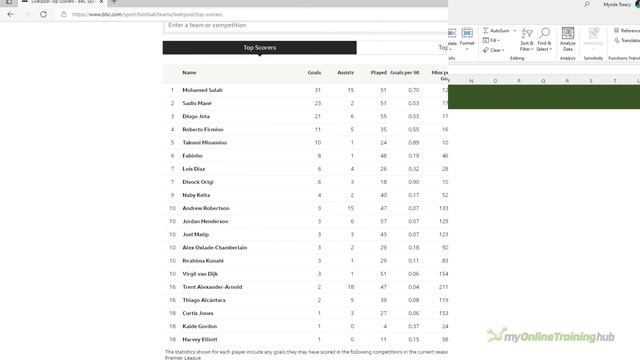
Task: Click Takumi Minamino player name
Action: [x=204, y=142]
